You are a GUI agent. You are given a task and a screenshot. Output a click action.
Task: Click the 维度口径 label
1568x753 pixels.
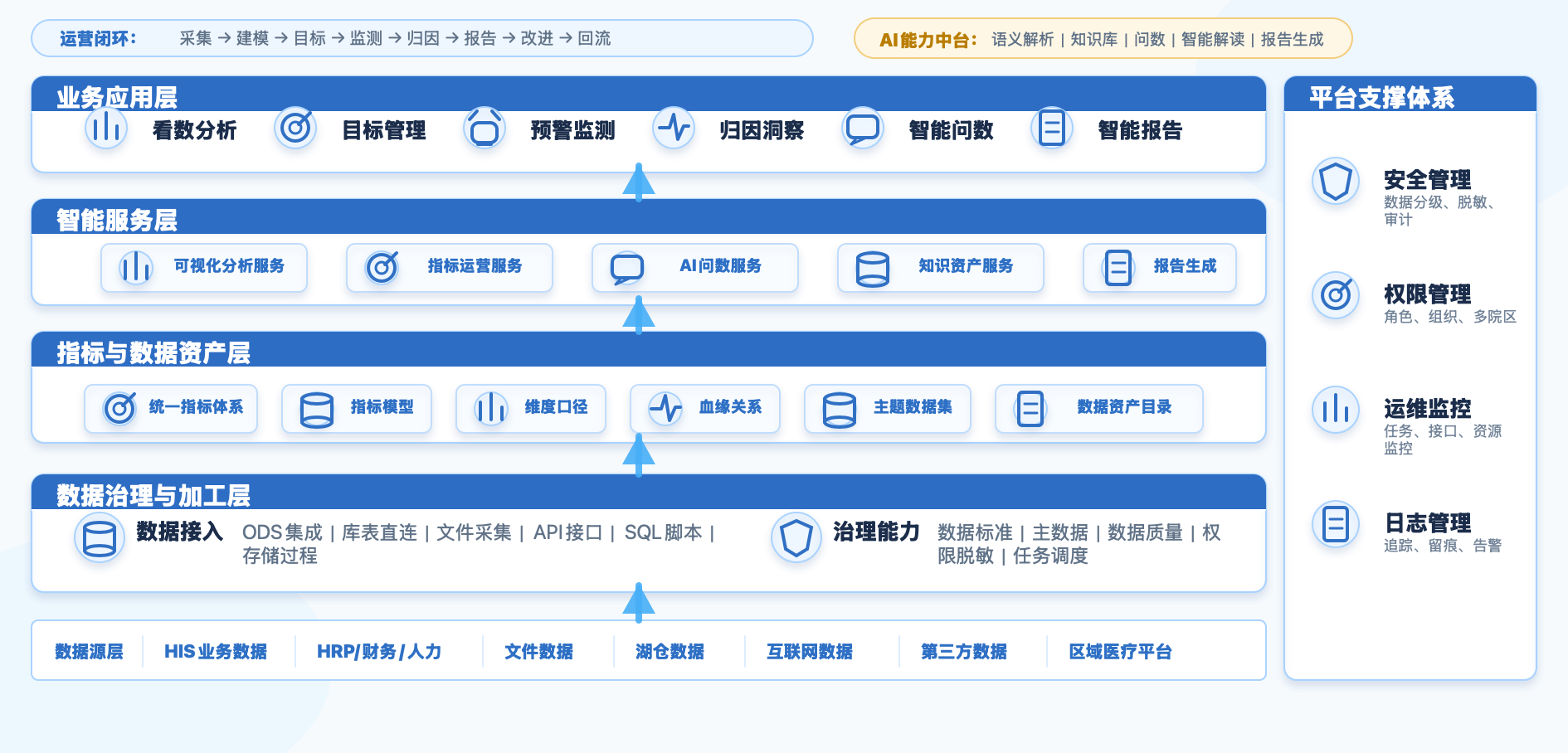click(x=556, y=406)
